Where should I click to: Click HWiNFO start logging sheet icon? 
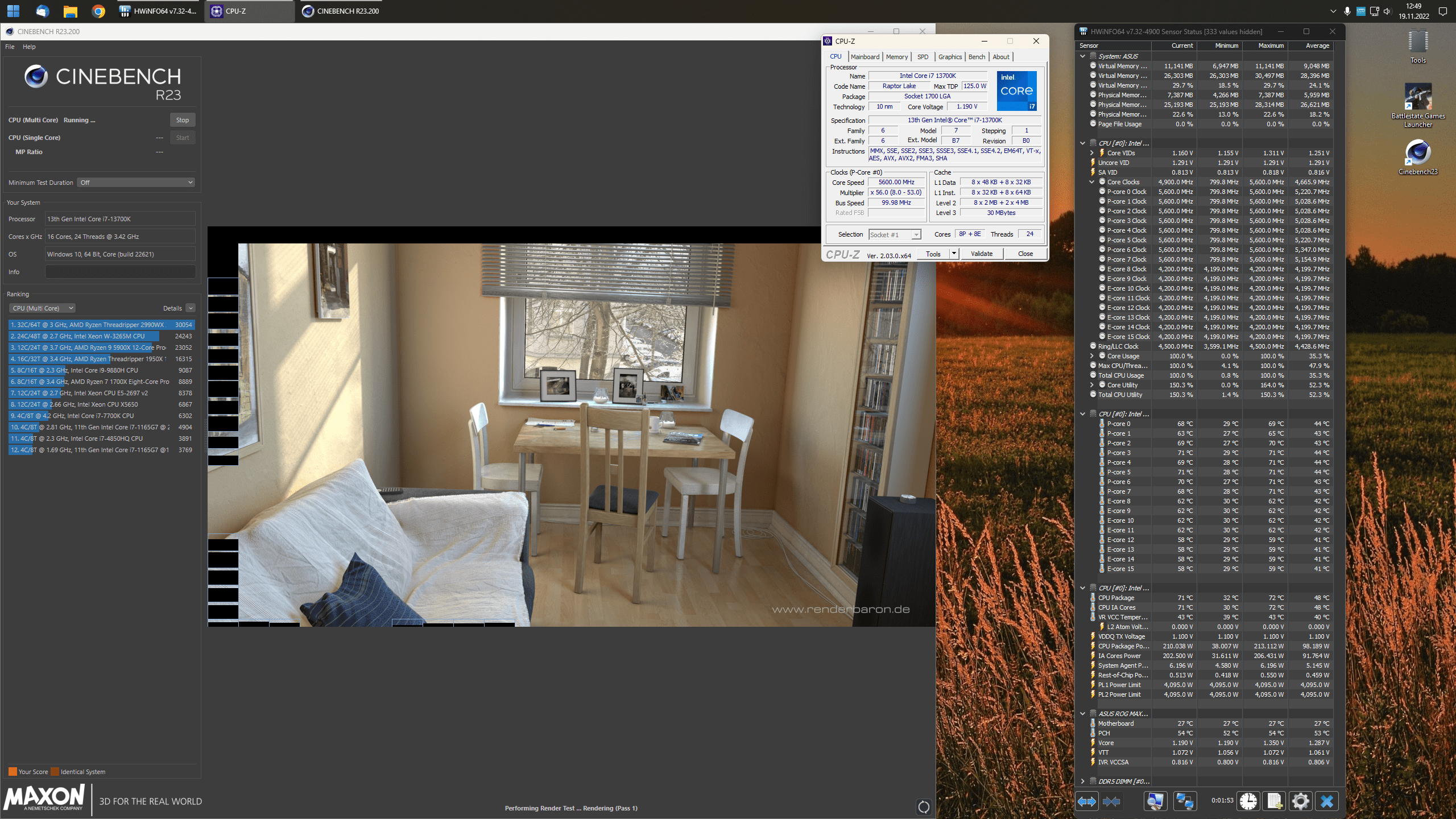pos(1274,801)
